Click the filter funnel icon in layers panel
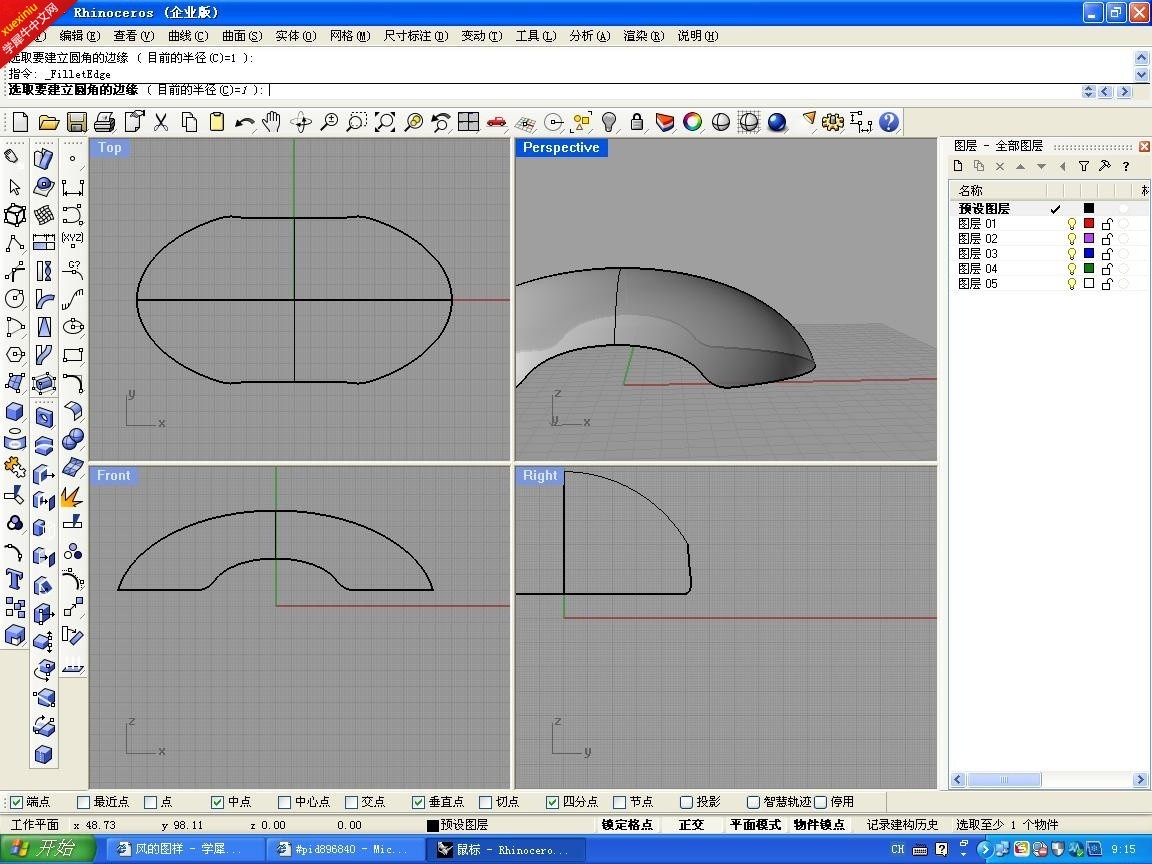The image size is (1152, 864). [1084, 166]
